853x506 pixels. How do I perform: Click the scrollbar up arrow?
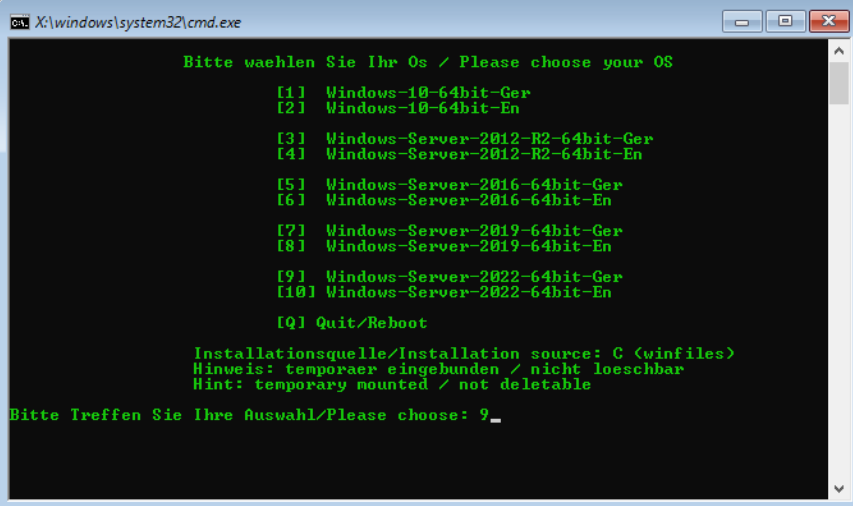[839, 51]
